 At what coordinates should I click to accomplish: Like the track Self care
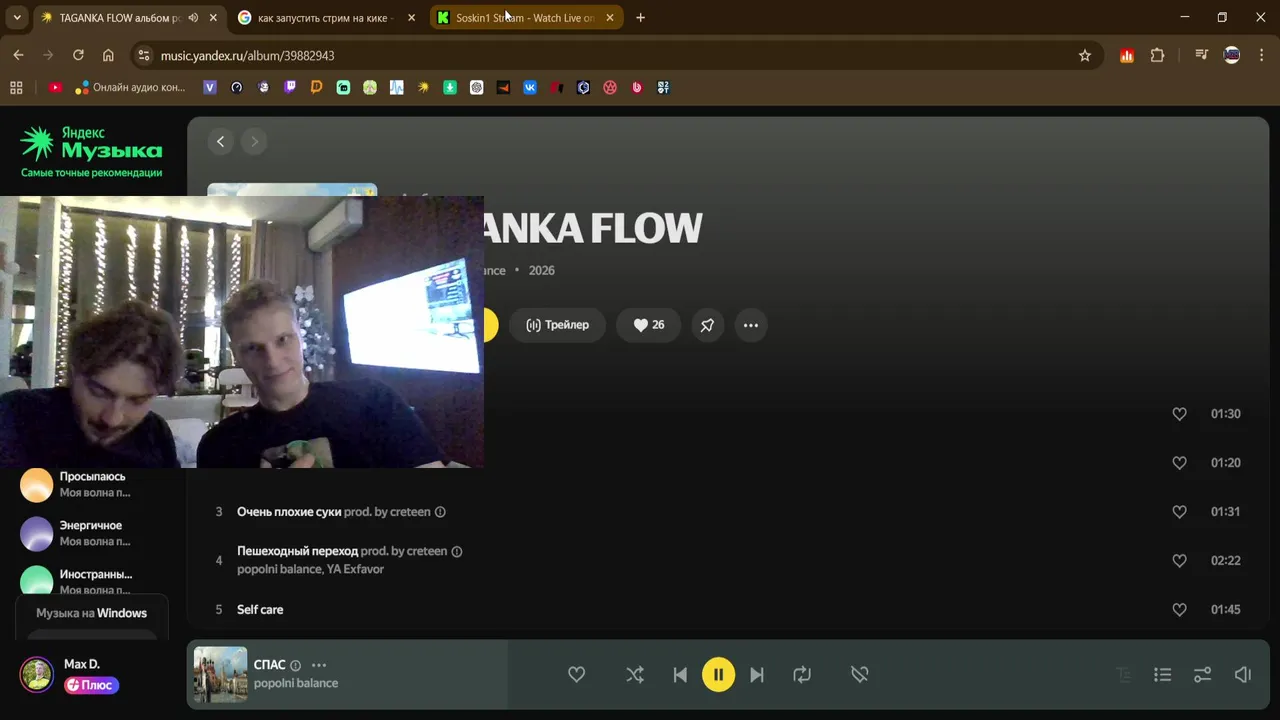pyautogui.click(x=1179, y=610)
